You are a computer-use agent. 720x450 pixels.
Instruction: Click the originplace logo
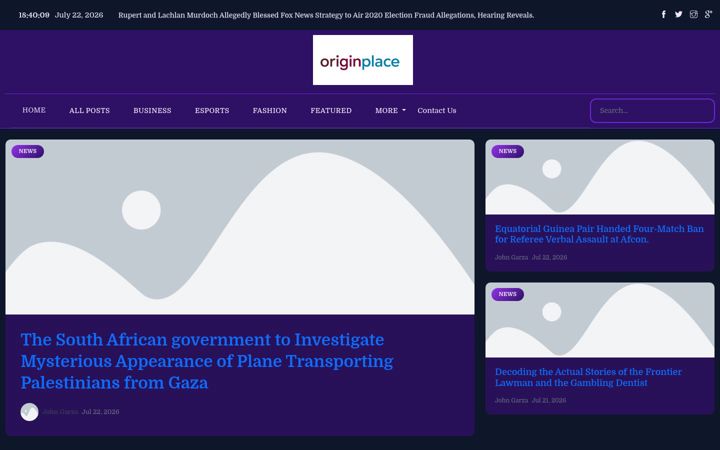pos(363,60)
